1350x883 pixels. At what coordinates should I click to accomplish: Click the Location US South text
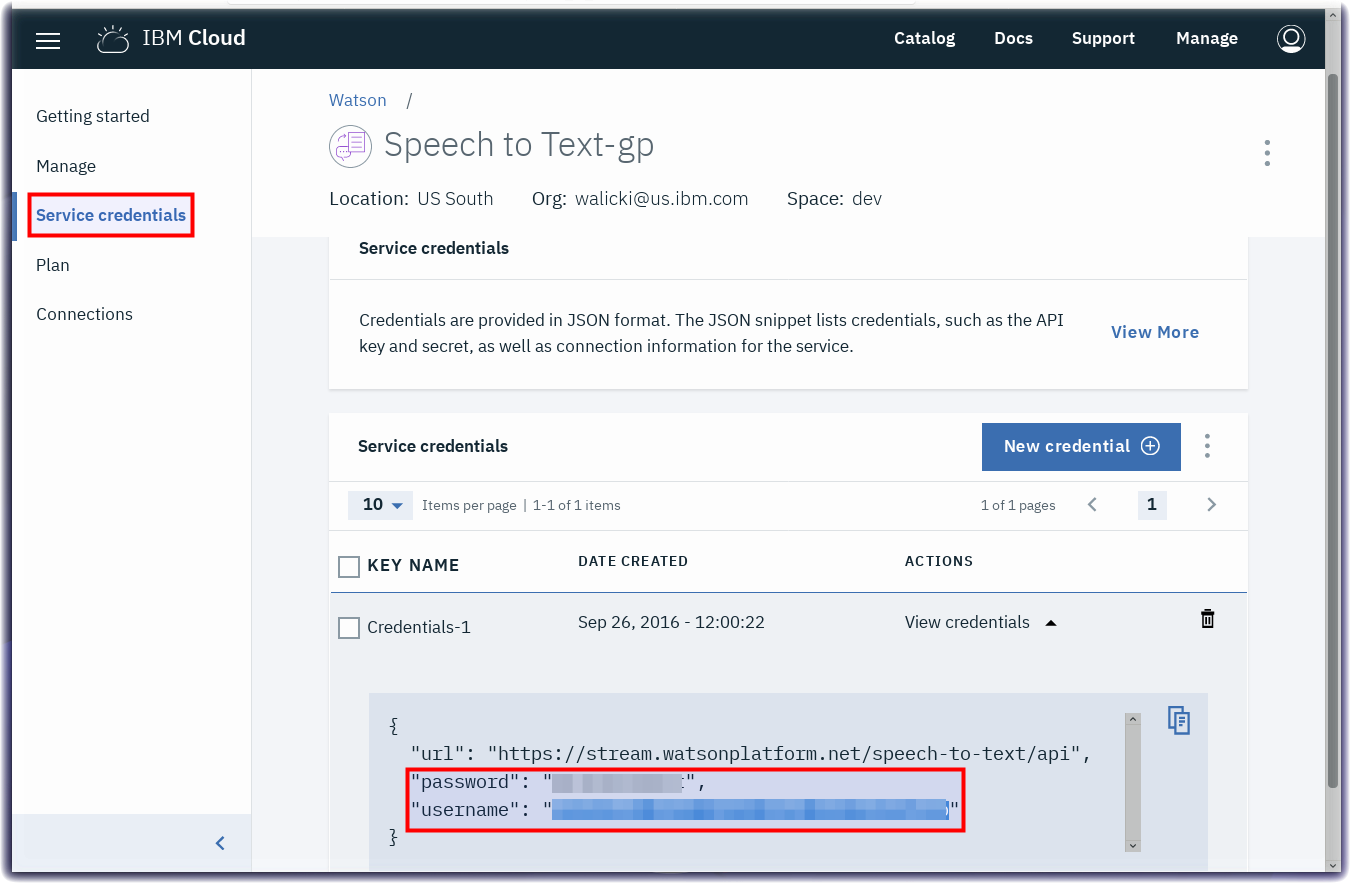pos(411,198)
